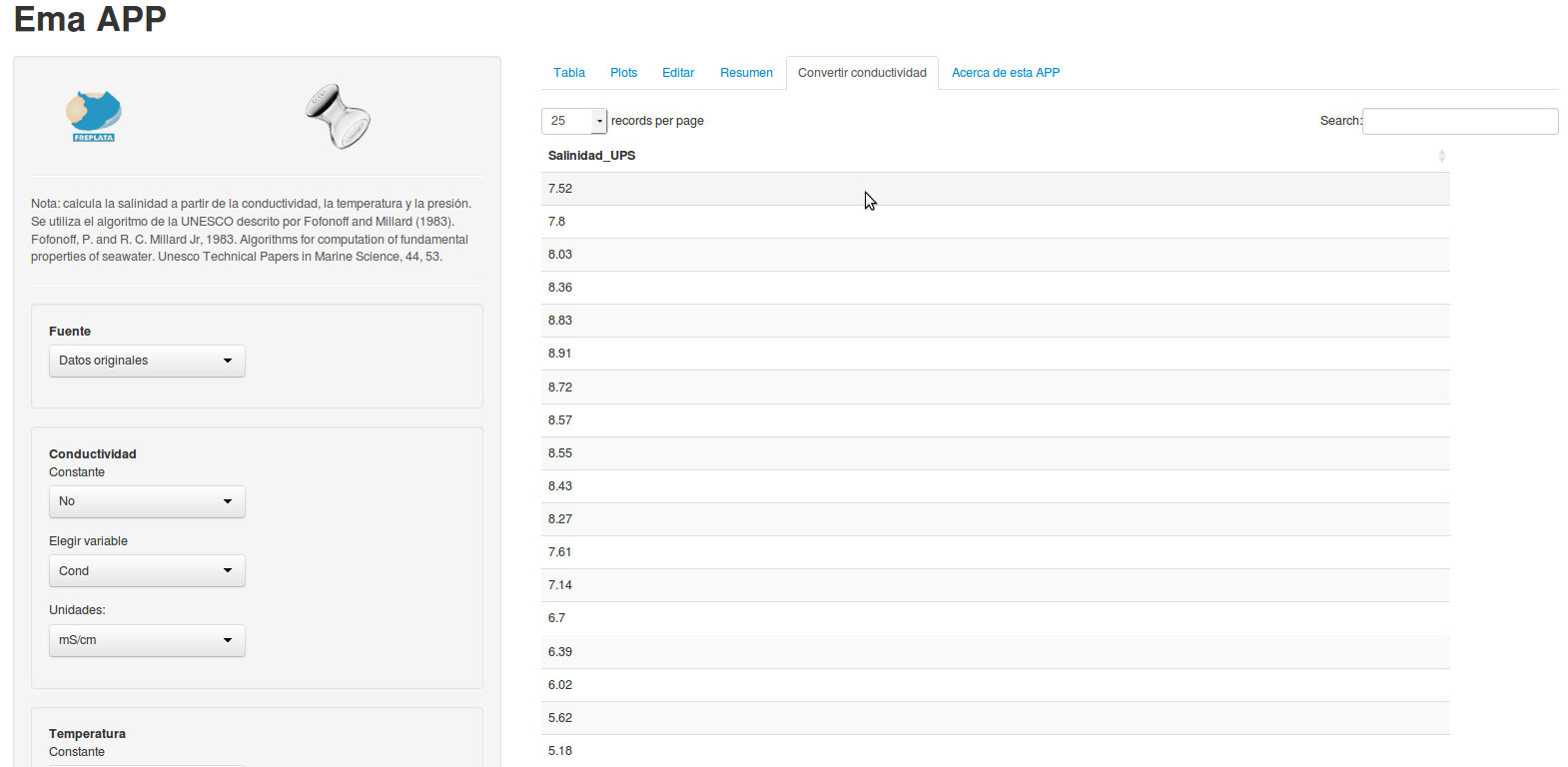The width and height of the screenshot is (1568, 767).
Task: Switch to the Tabla tab
Action: tap(569, 73)
